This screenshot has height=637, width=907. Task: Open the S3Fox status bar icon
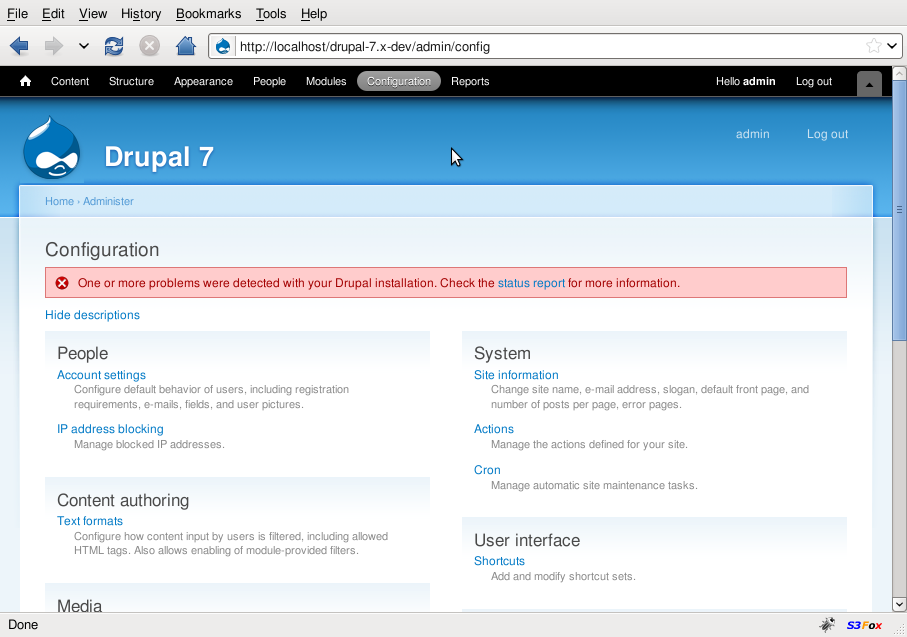(x=864, y=625)
